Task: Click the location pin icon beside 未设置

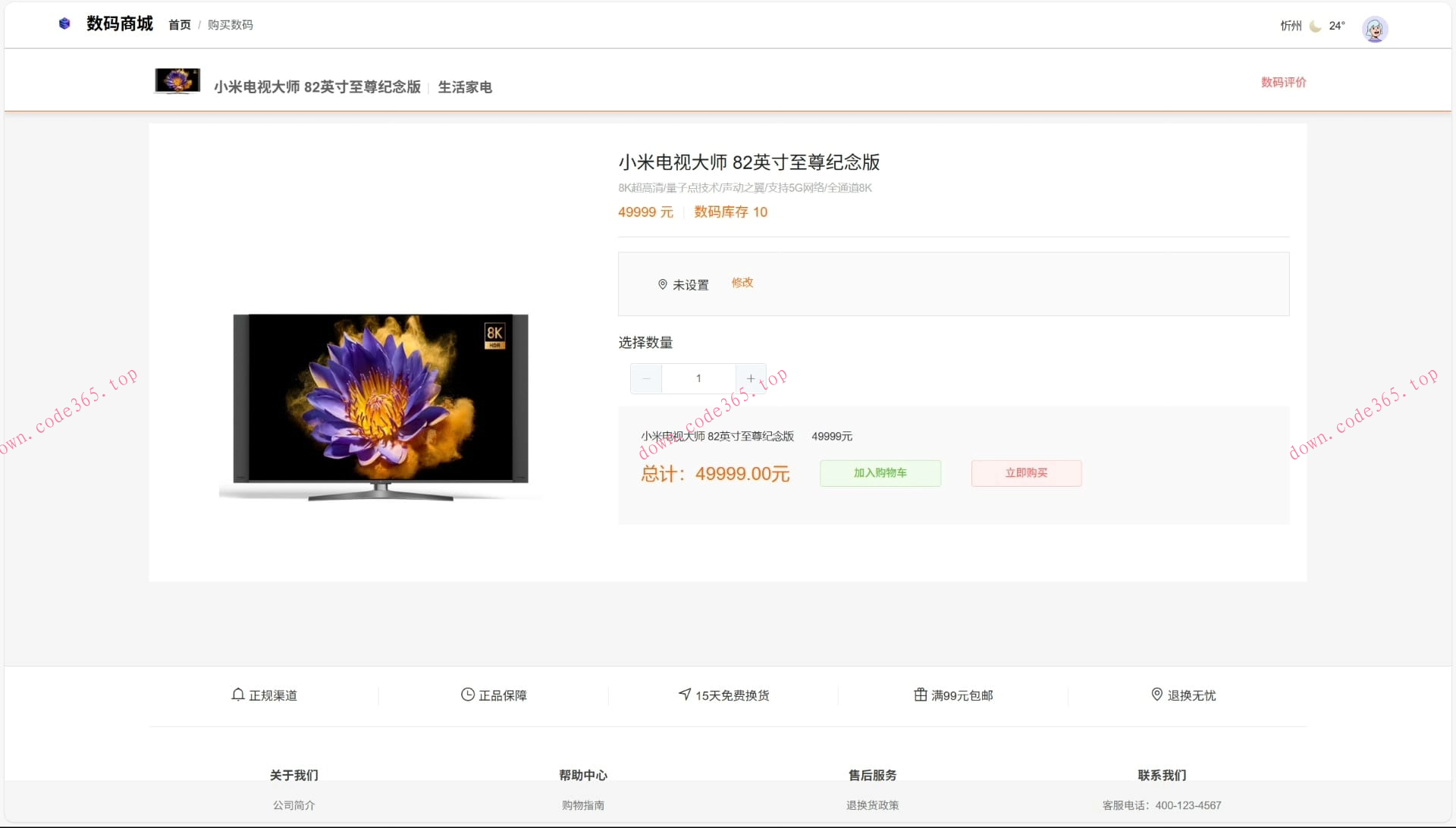Action: [x=661, y=284]
